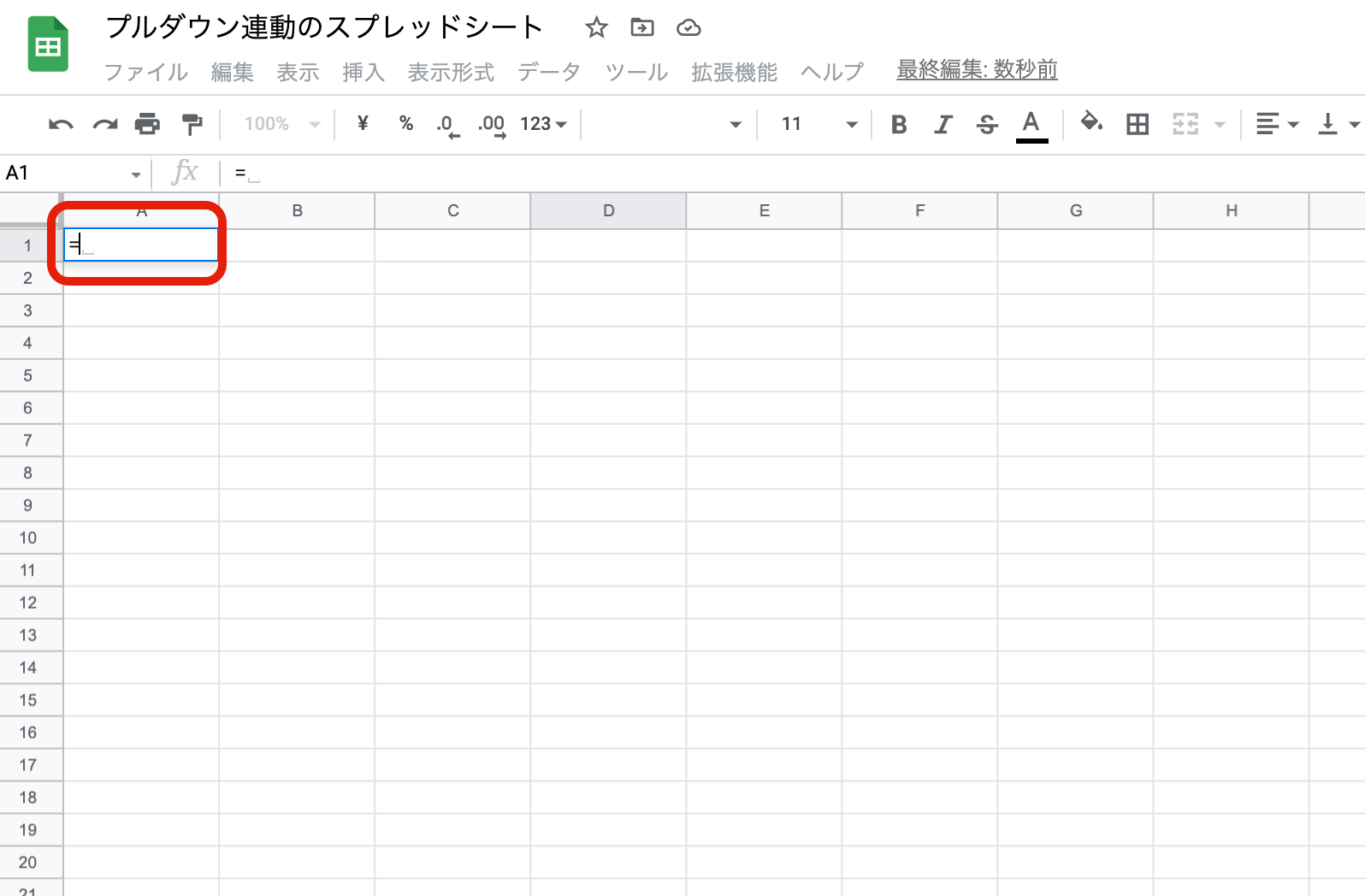The height and width of the screenshot is (896, 1365).
Task: Open the 編集 menu
Action: pyautogui.click(x=233, y=72)
